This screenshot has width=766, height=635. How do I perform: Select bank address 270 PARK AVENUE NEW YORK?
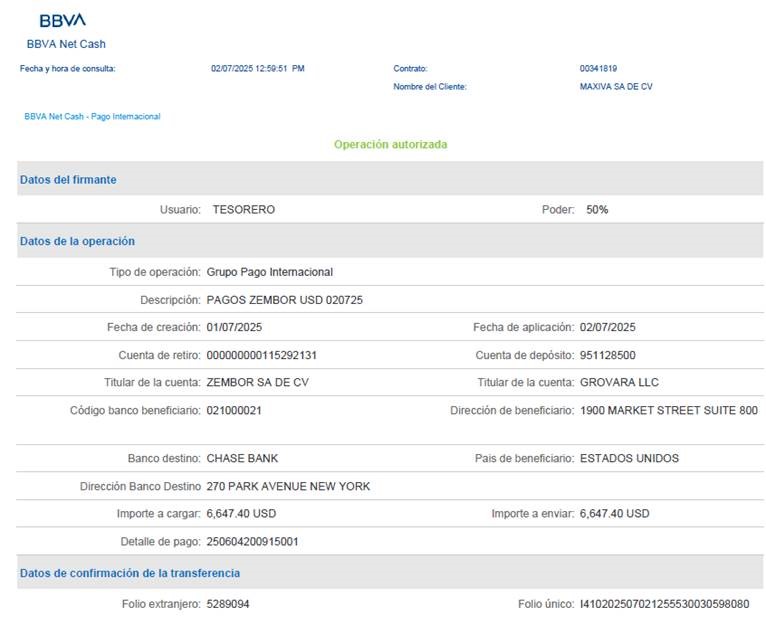pyautogui.click(x=288, y=486)
